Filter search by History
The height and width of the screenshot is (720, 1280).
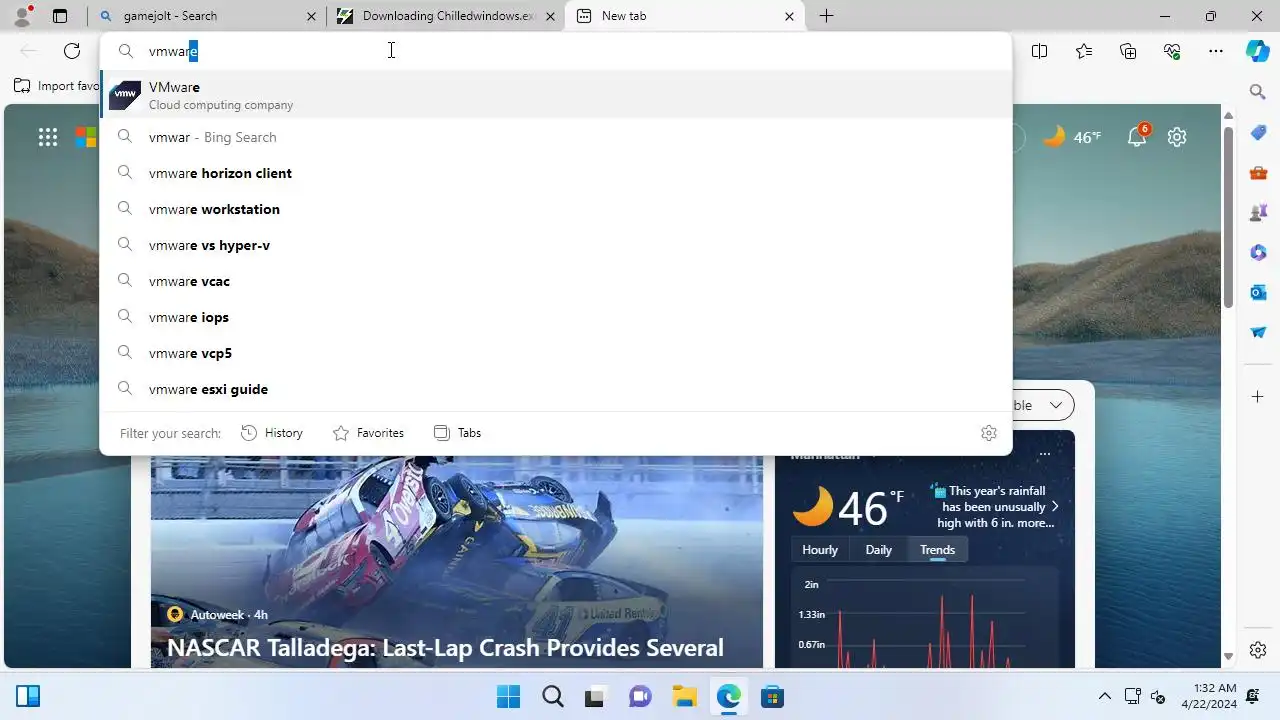tap(272, 433)
